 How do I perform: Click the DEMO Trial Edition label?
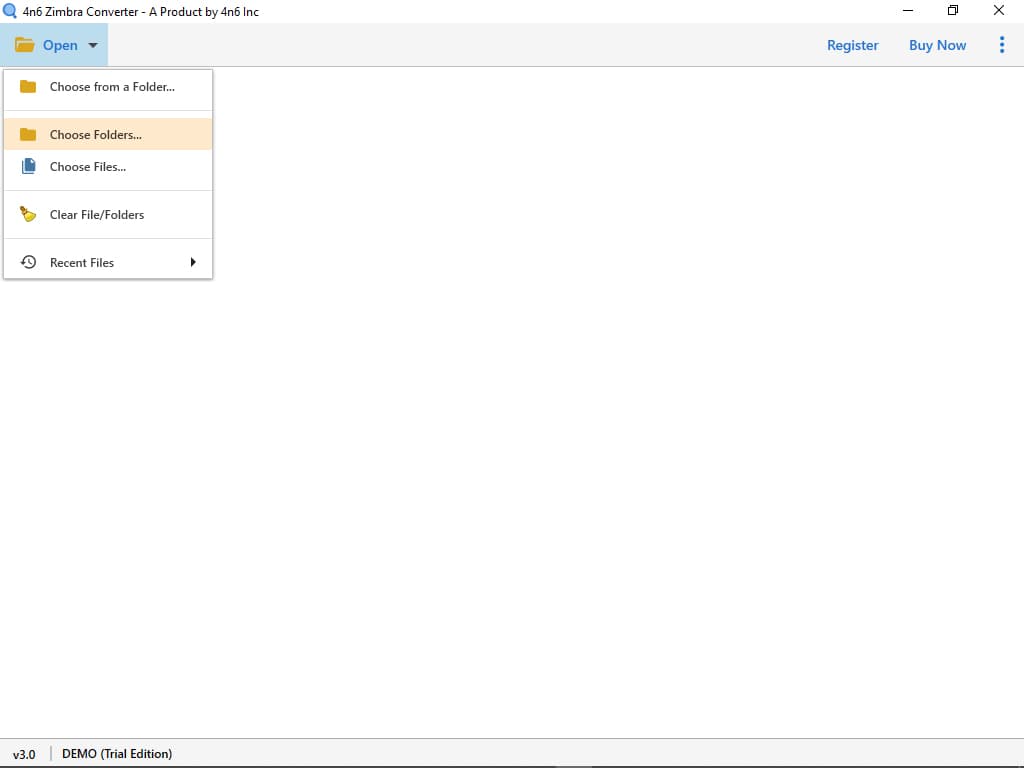coord(117,753)
